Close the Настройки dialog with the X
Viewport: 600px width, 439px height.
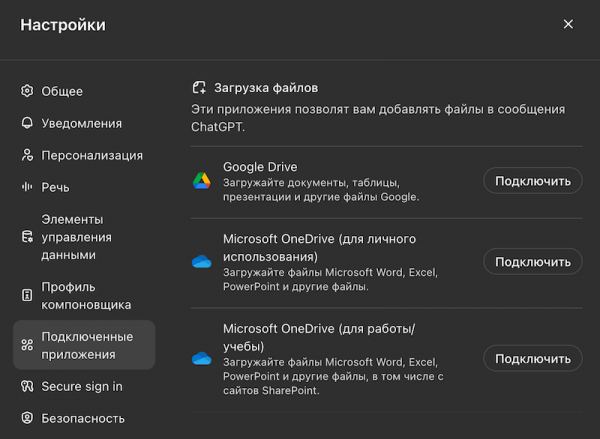[568, 24]
